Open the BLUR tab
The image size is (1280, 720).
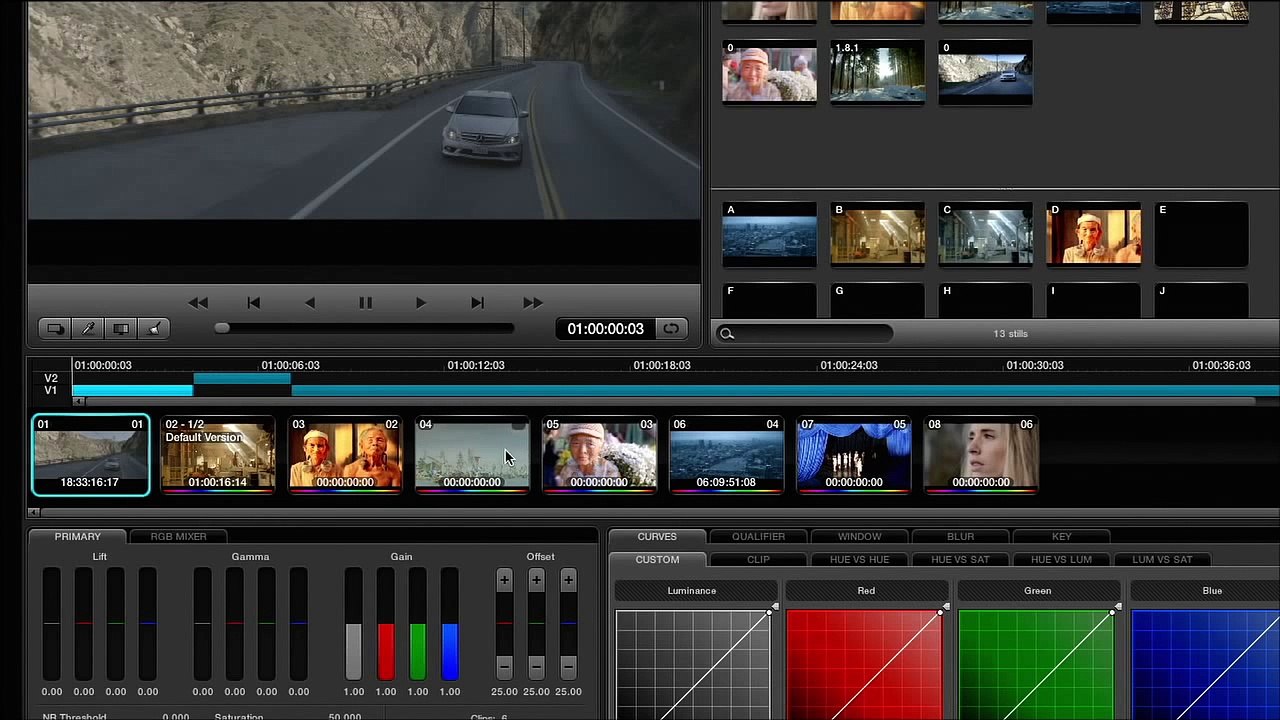click(961, 537)
